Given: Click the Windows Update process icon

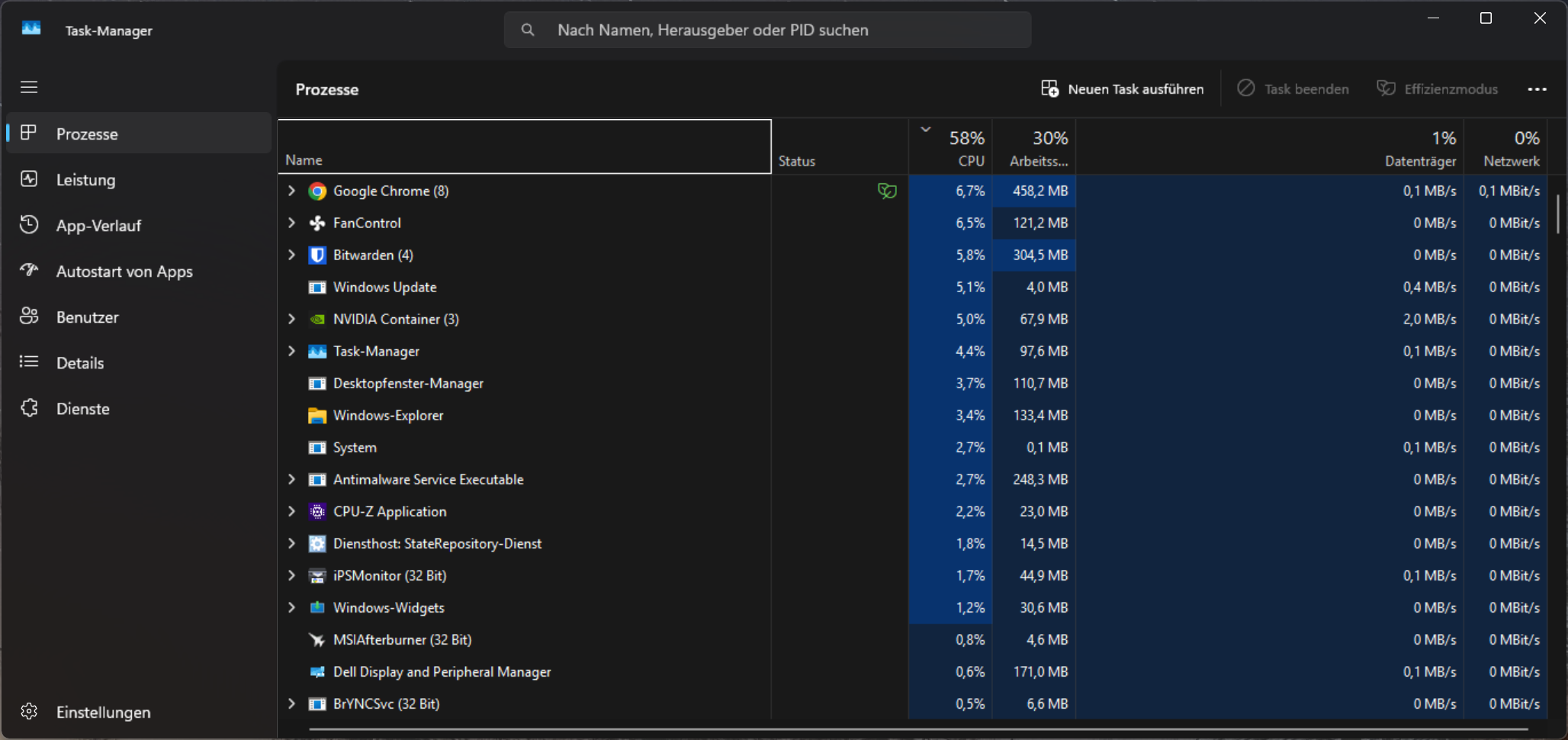Looking at the screenshot, I should (x=317, y=288).
